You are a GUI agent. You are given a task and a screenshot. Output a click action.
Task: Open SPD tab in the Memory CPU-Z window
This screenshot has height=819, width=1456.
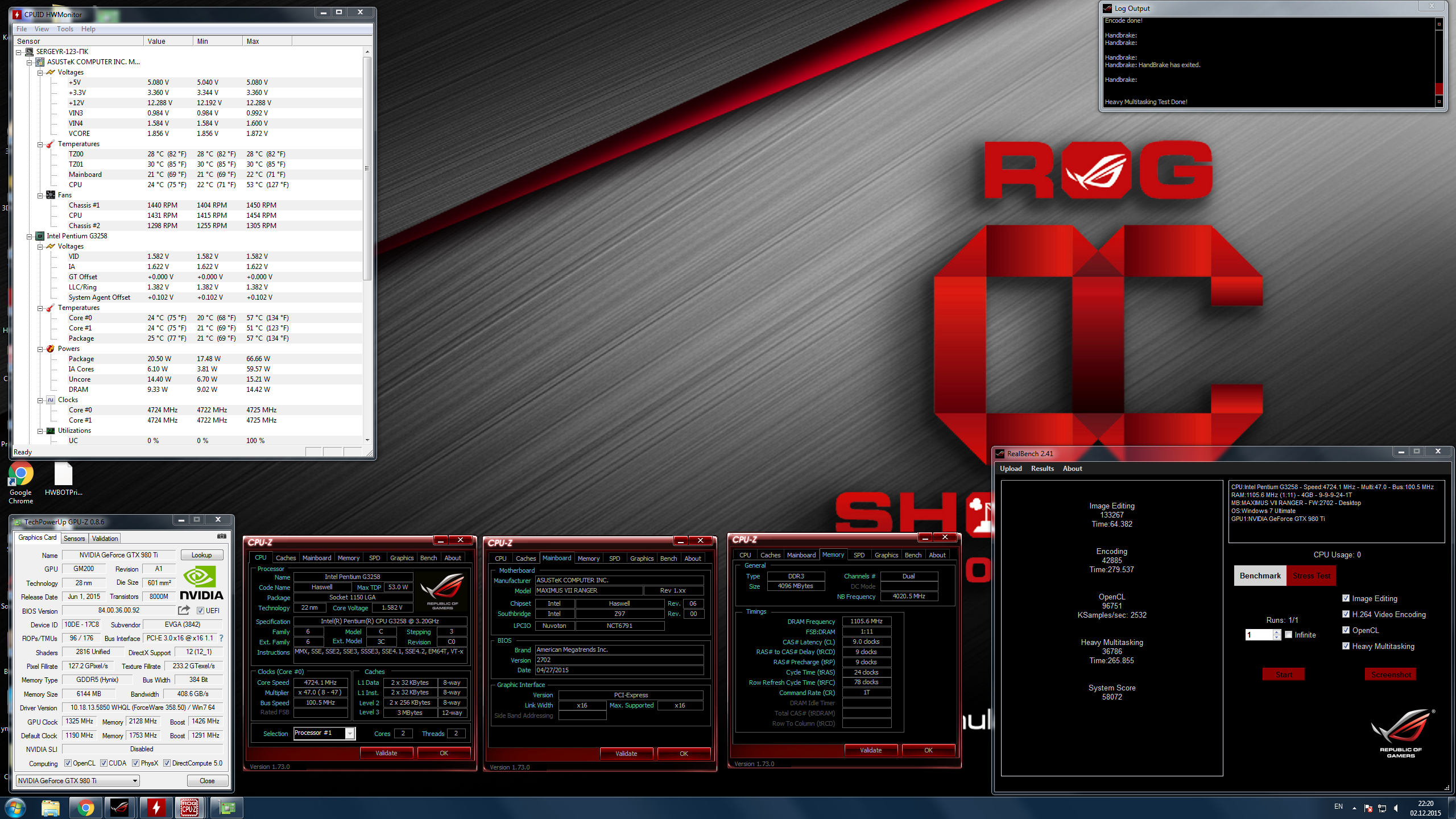click(x=859, y=555)
